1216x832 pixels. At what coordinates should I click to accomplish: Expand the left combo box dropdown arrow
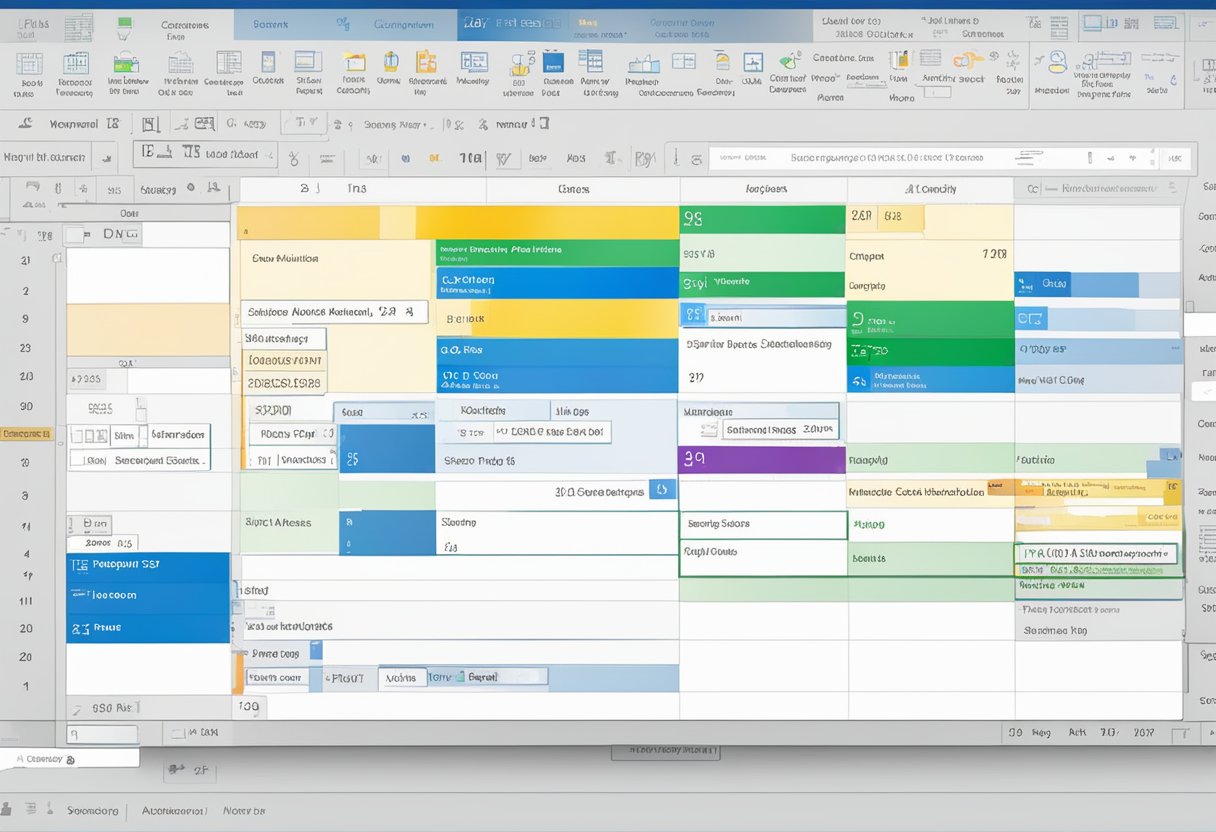[x=107, y=157]
